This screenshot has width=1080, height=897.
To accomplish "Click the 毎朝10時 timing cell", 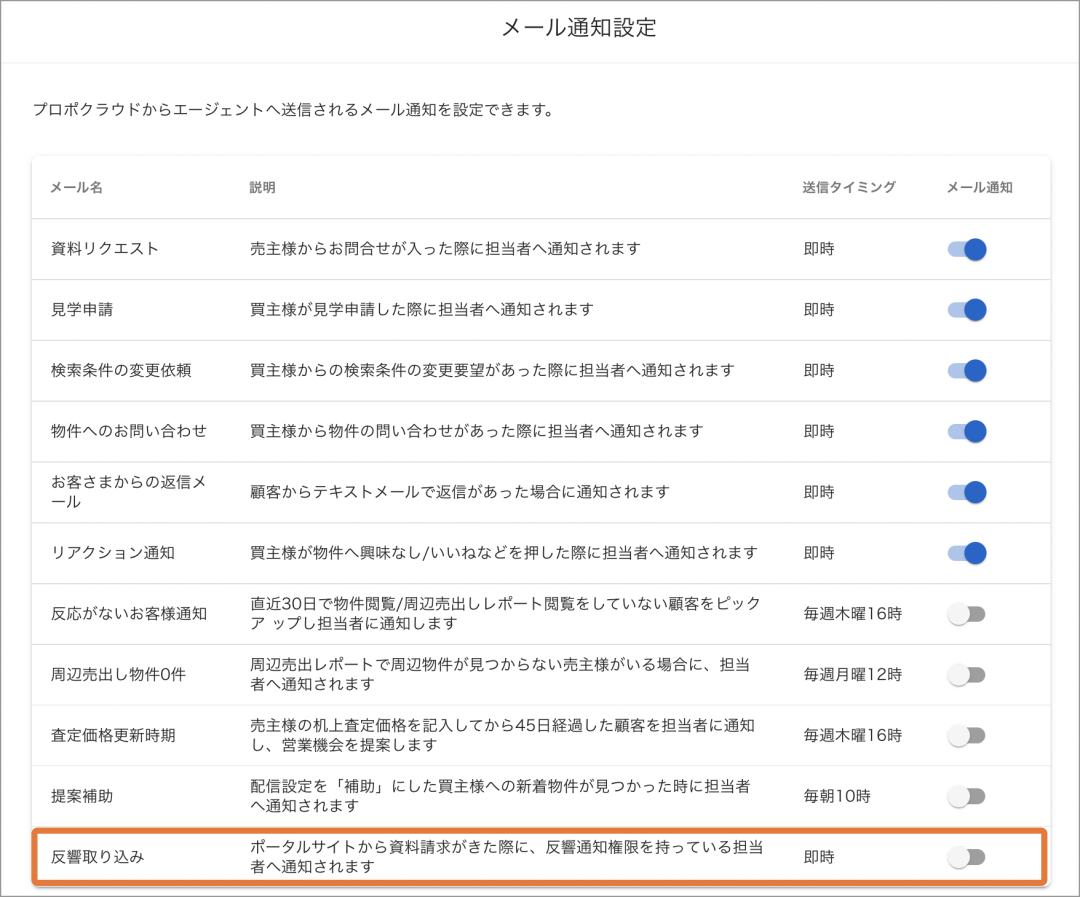I will click(837, 796).
